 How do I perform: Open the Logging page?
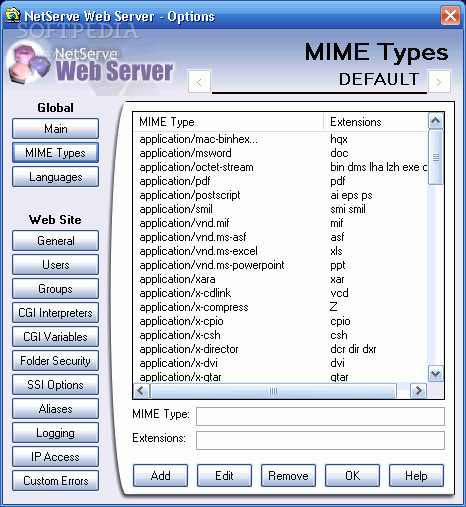point(56,433)
